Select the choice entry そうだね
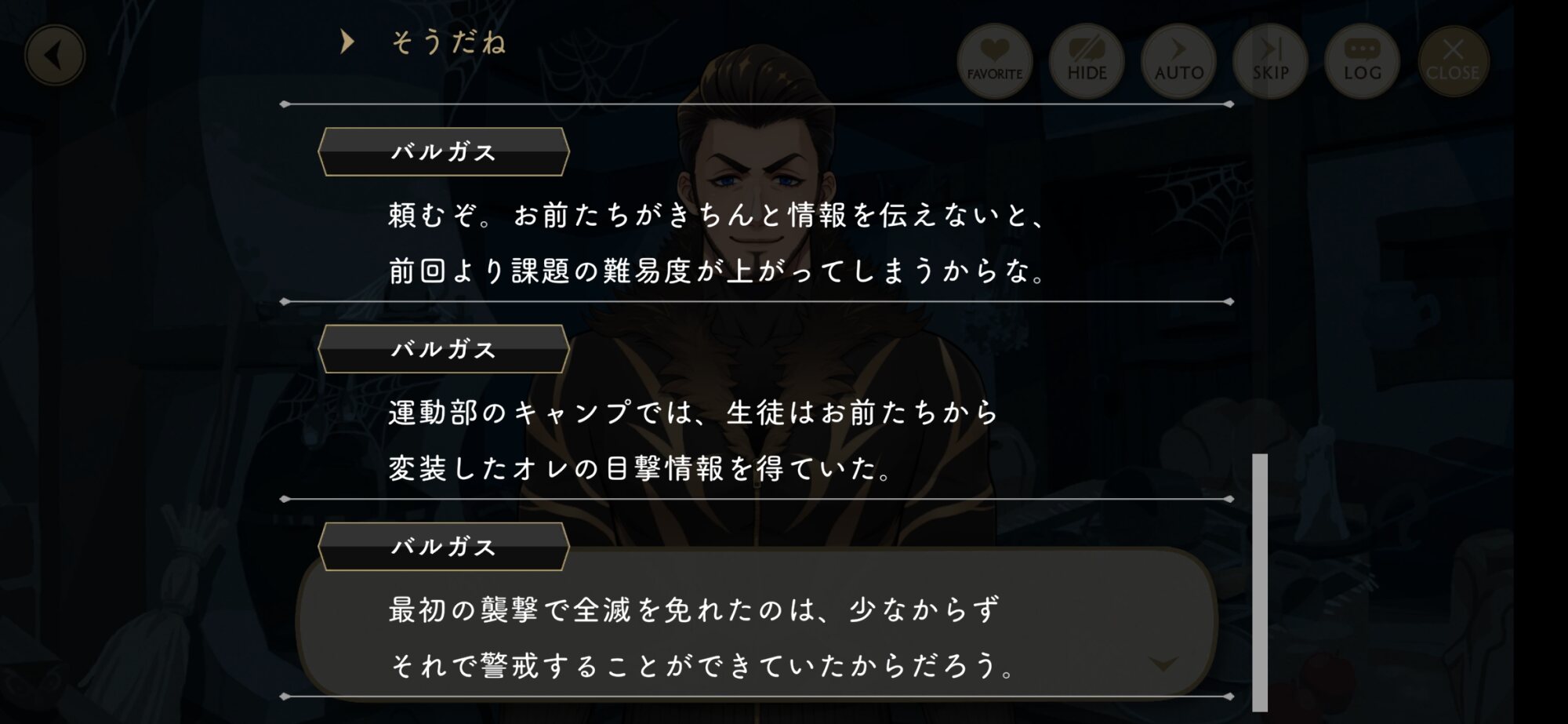Image resolution: width=1568 pixels, height=724 pixels. point(448,42)
